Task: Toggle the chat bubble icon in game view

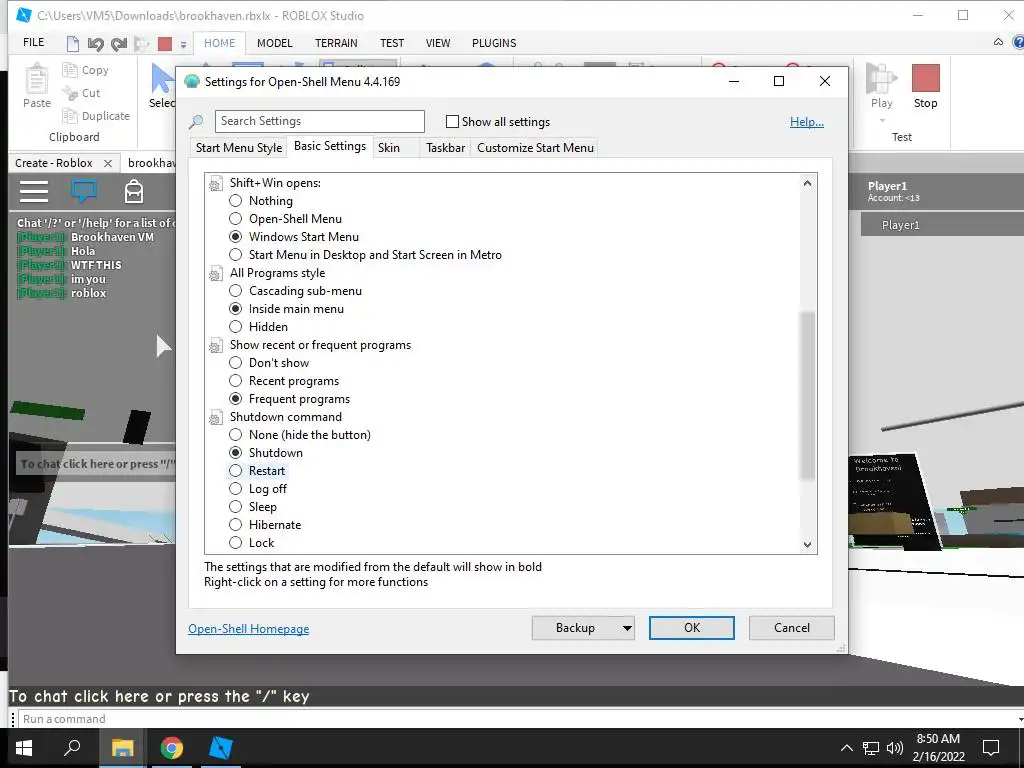Action: point(84,191)
